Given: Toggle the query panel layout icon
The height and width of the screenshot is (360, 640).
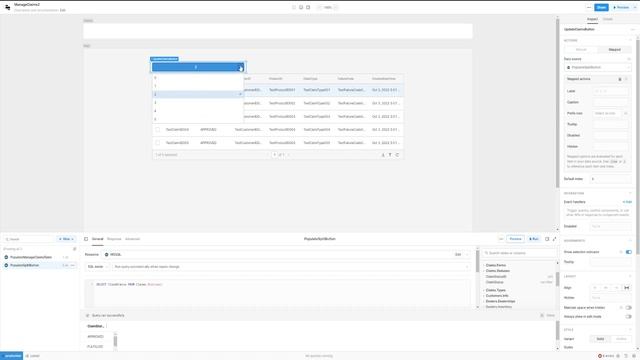Looking at the screenshot, I should click(x=547, y=239).
